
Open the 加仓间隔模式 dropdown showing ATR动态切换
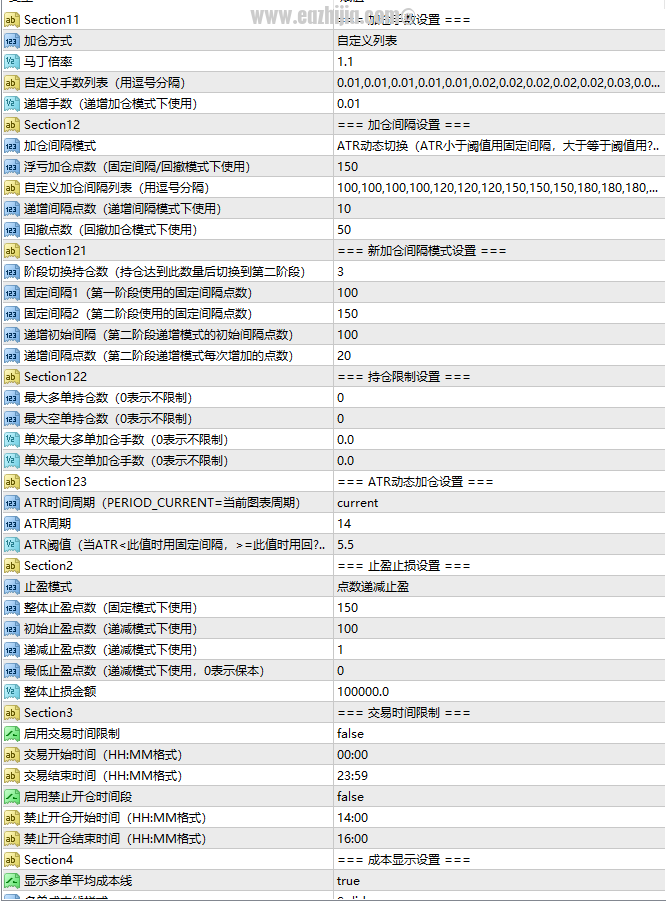pos(499,146)
